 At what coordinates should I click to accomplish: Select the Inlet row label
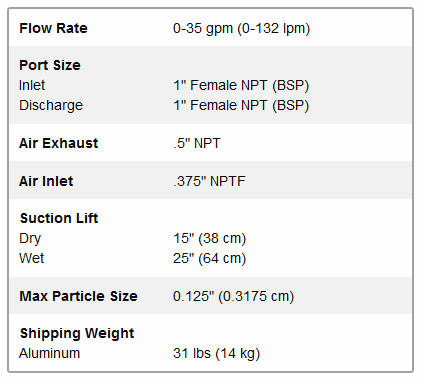point(32,85)
